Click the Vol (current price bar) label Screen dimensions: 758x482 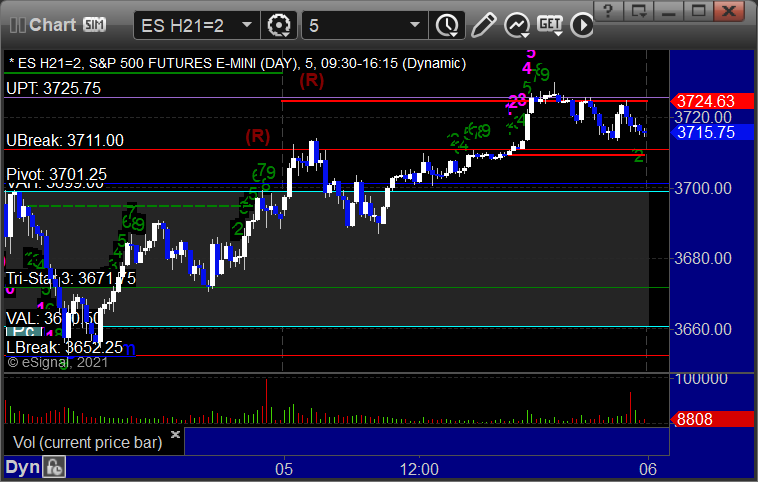point(87,442)
